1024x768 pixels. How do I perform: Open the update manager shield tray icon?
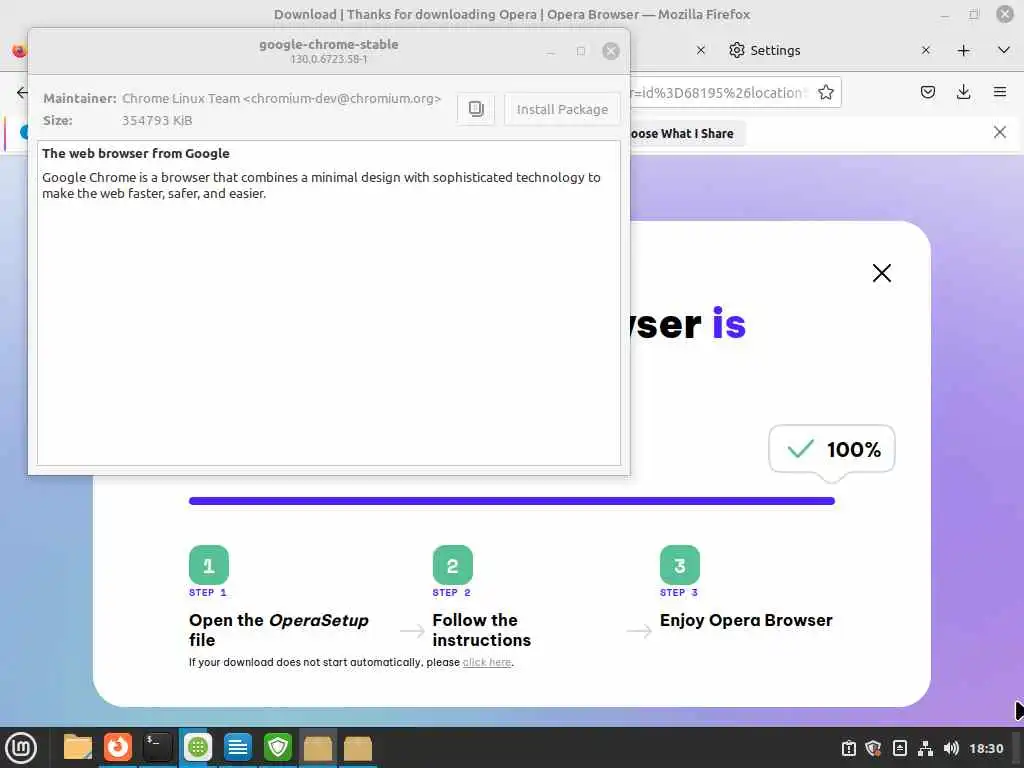click(873, 748)
